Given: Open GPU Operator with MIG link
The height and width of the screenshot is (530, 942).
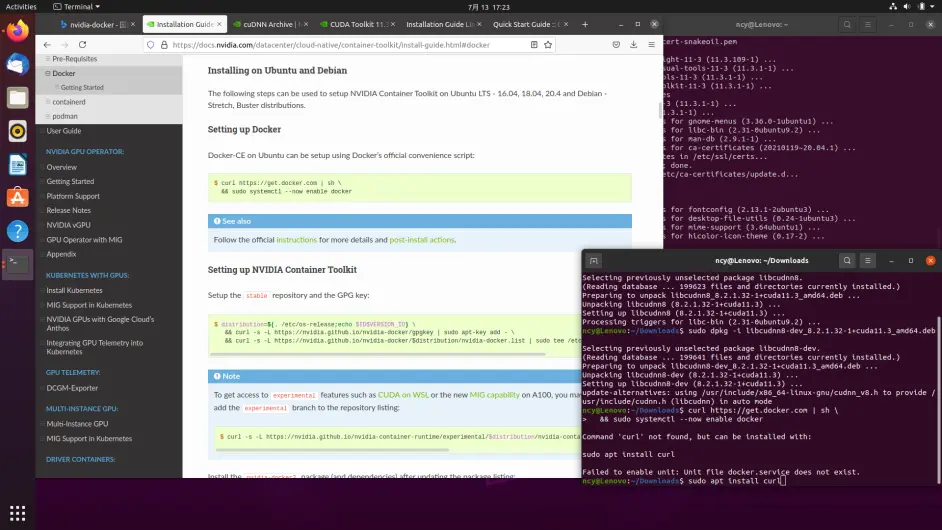Looking at the screenshot, I should 84,240.
